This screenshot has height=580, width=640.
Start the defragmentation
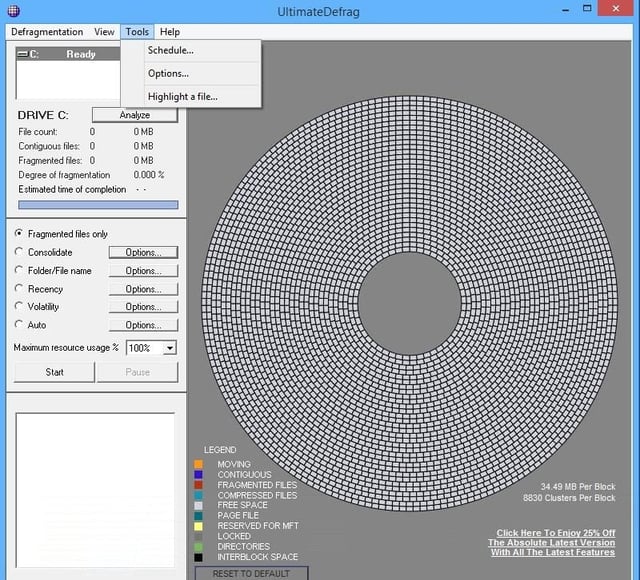click(54, 372)
